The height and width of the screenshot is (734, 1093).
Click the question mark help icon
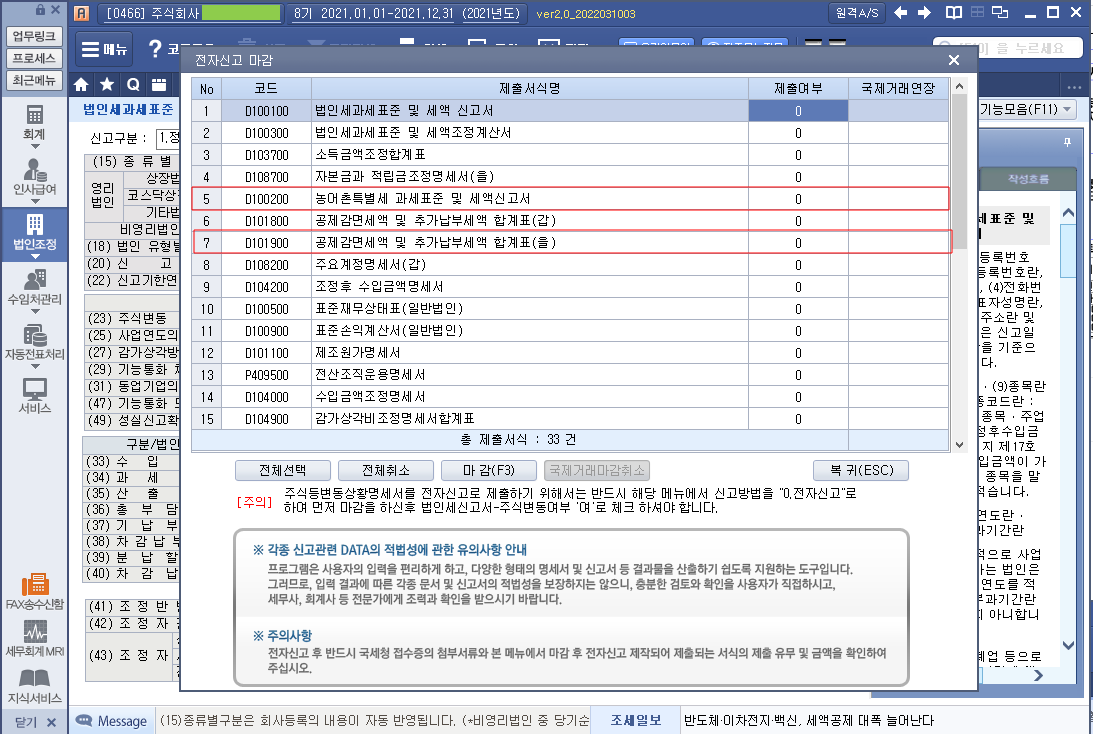click(x=155, y=49)
